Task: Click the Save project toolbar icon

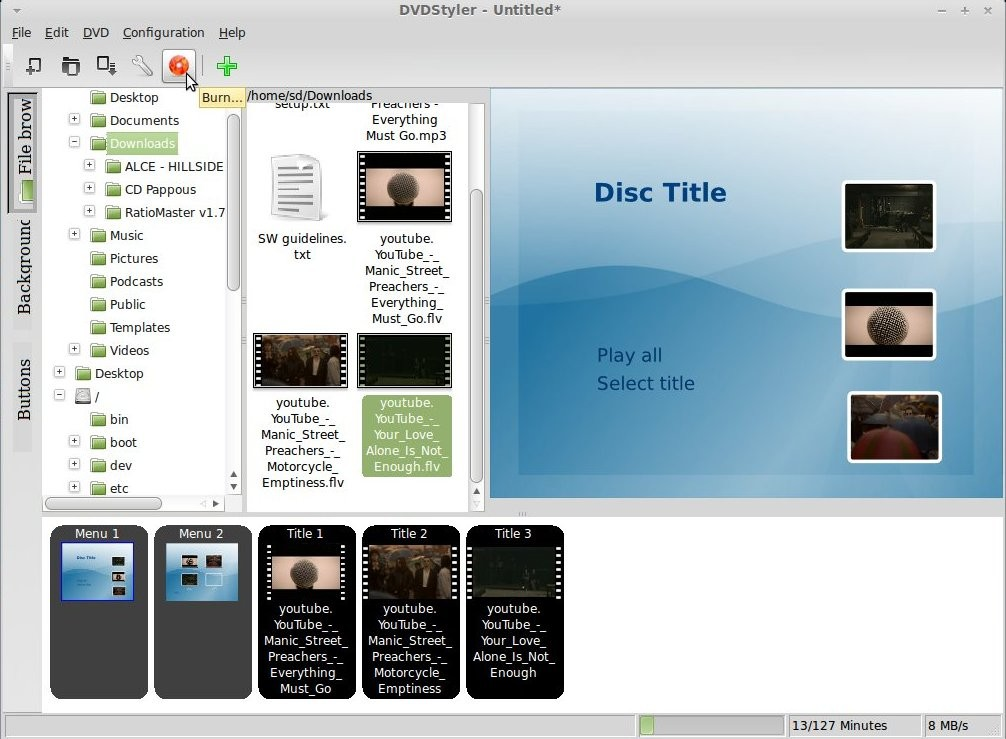Action: click(x=107, y=65)
